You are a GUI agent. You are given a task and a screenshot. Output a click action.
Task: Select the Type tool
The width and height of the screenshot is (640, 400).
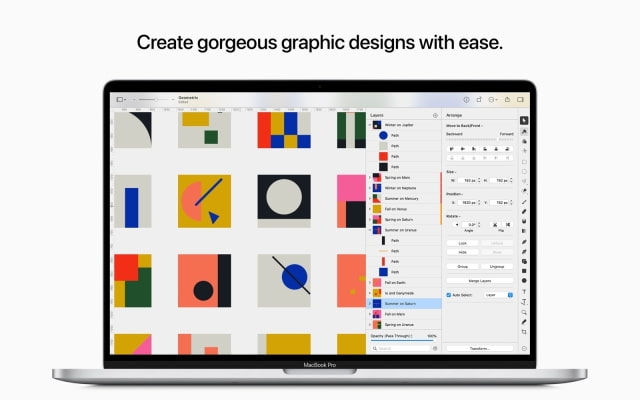(x=525, y=291)
